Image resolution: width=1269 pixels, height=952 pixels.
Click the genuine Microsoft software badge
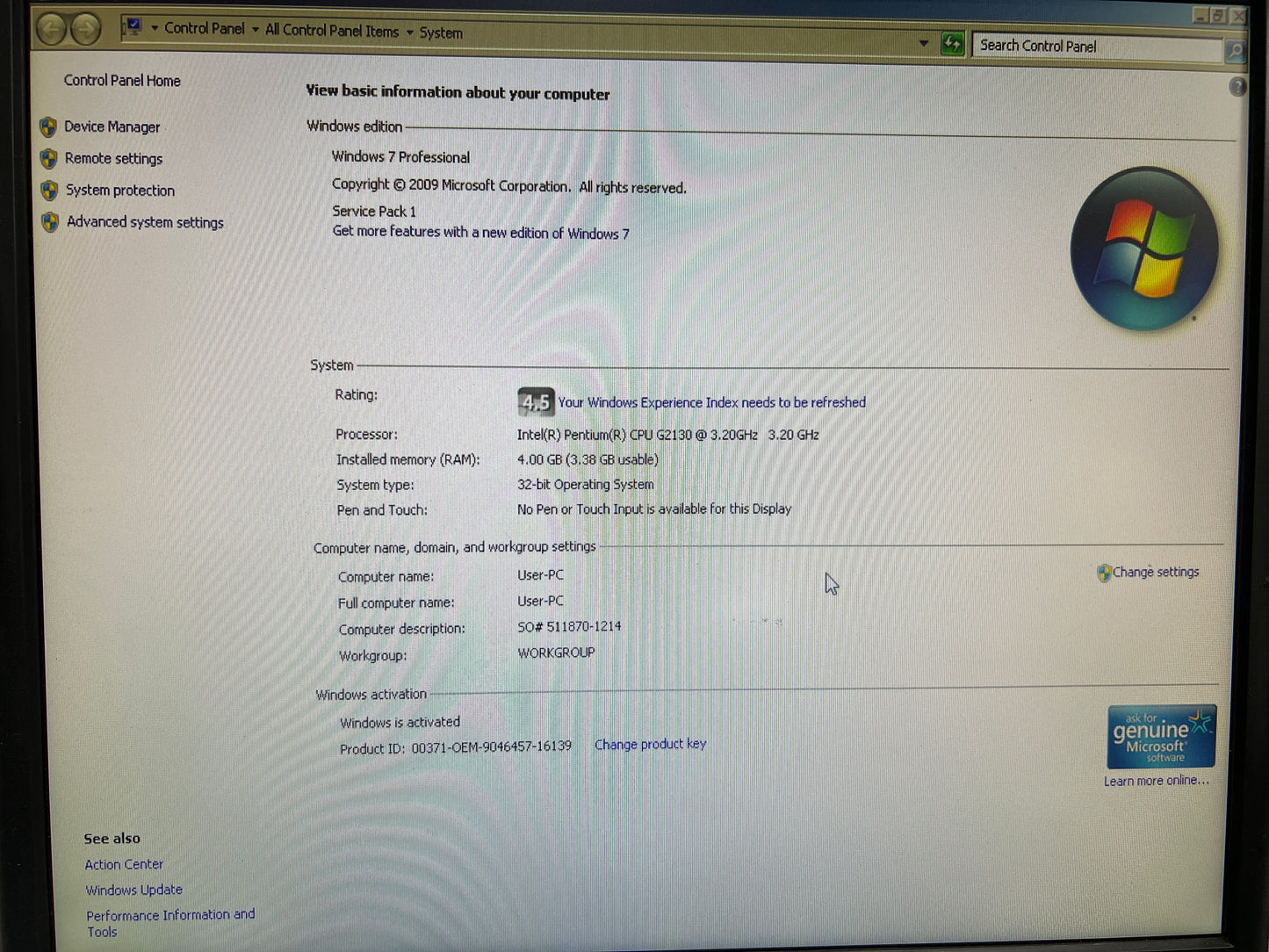[1161, 737]
